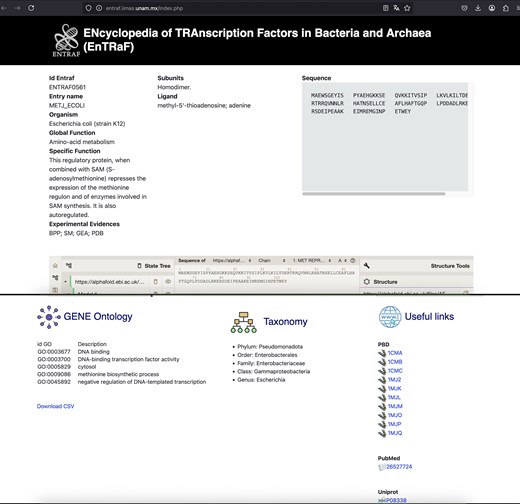Open PDB link 1MJM
Viewport: 520px width, 504px height.
click(395, 406)
